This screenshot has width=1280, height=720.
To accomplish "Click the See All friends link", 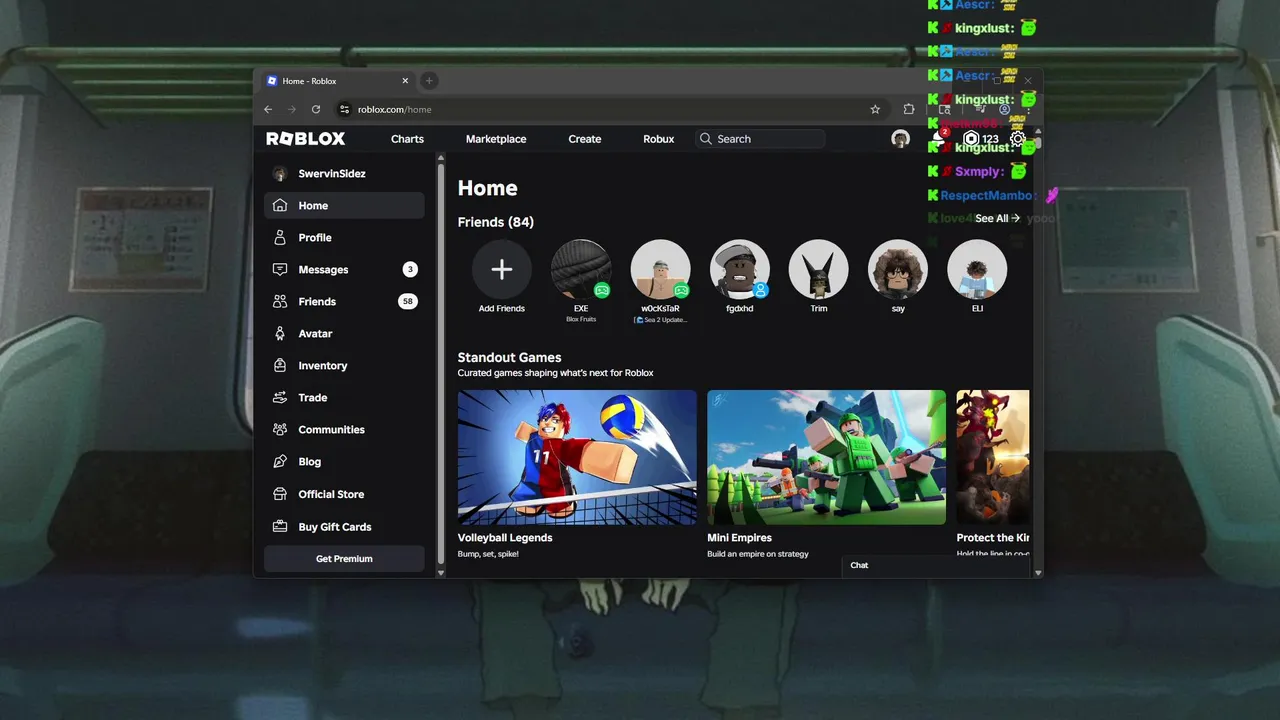I will tap(997, 218).
